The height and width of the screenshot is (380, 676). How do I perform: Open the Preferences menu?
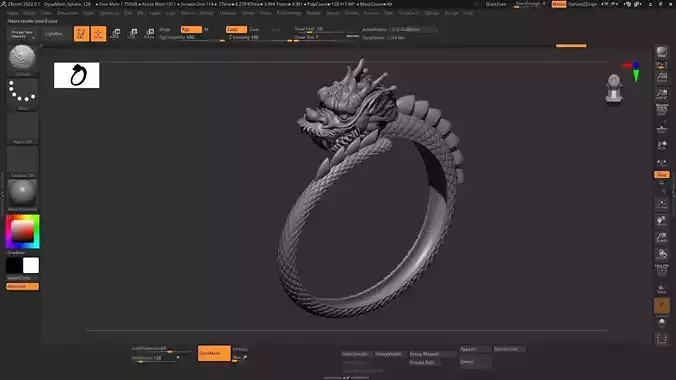(x=288, y=13)
